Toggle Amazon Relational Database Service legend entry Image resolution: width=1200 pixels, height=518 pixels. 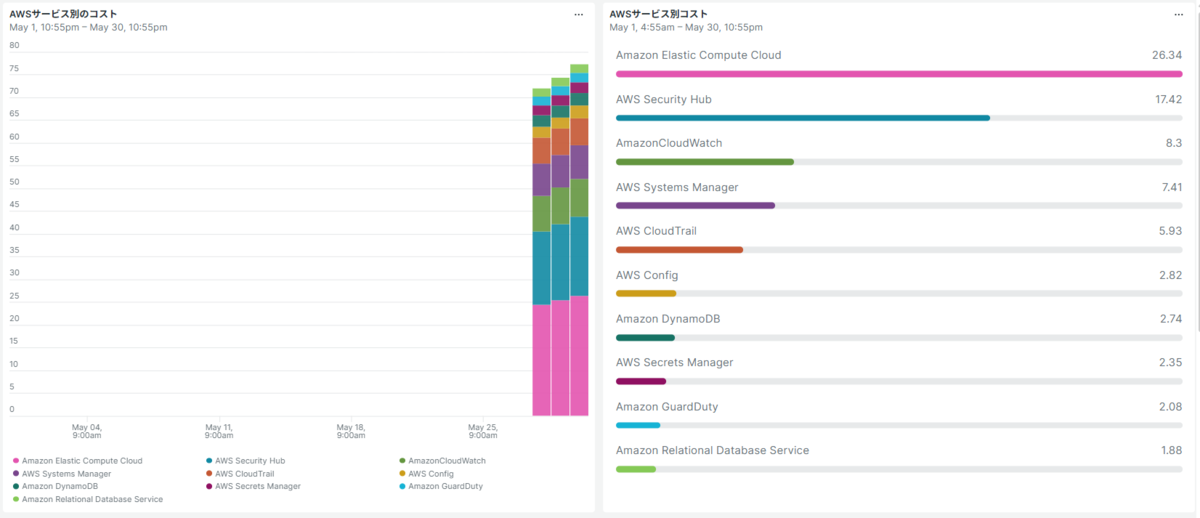point(87,499)
